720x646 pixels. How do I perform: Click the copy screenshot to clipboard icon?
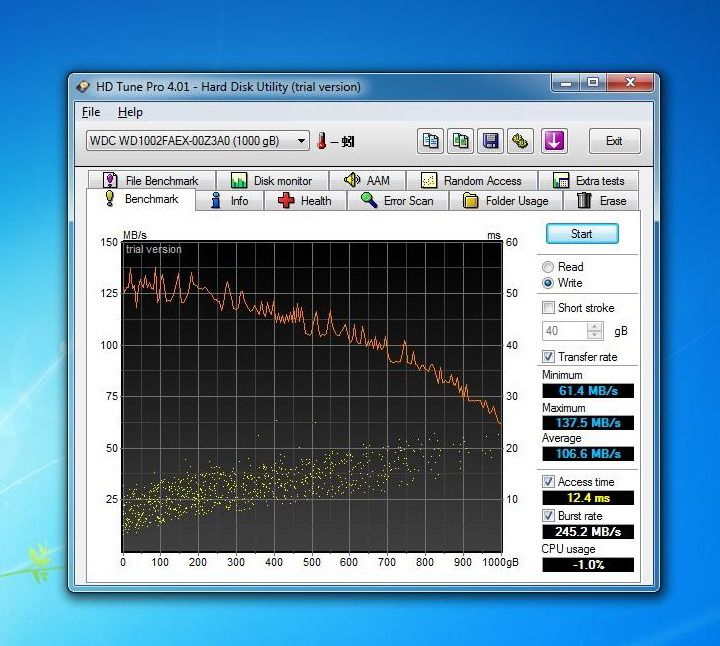click(x=461, y=141)
